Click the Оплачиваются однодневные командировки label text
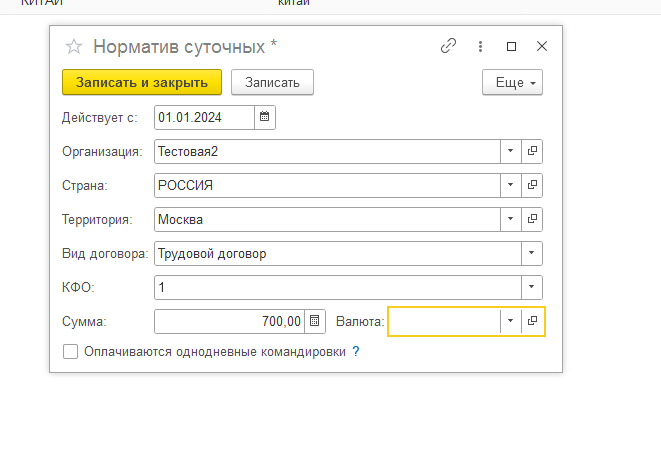This screenshot has width=661, height=451. point(215,352)
